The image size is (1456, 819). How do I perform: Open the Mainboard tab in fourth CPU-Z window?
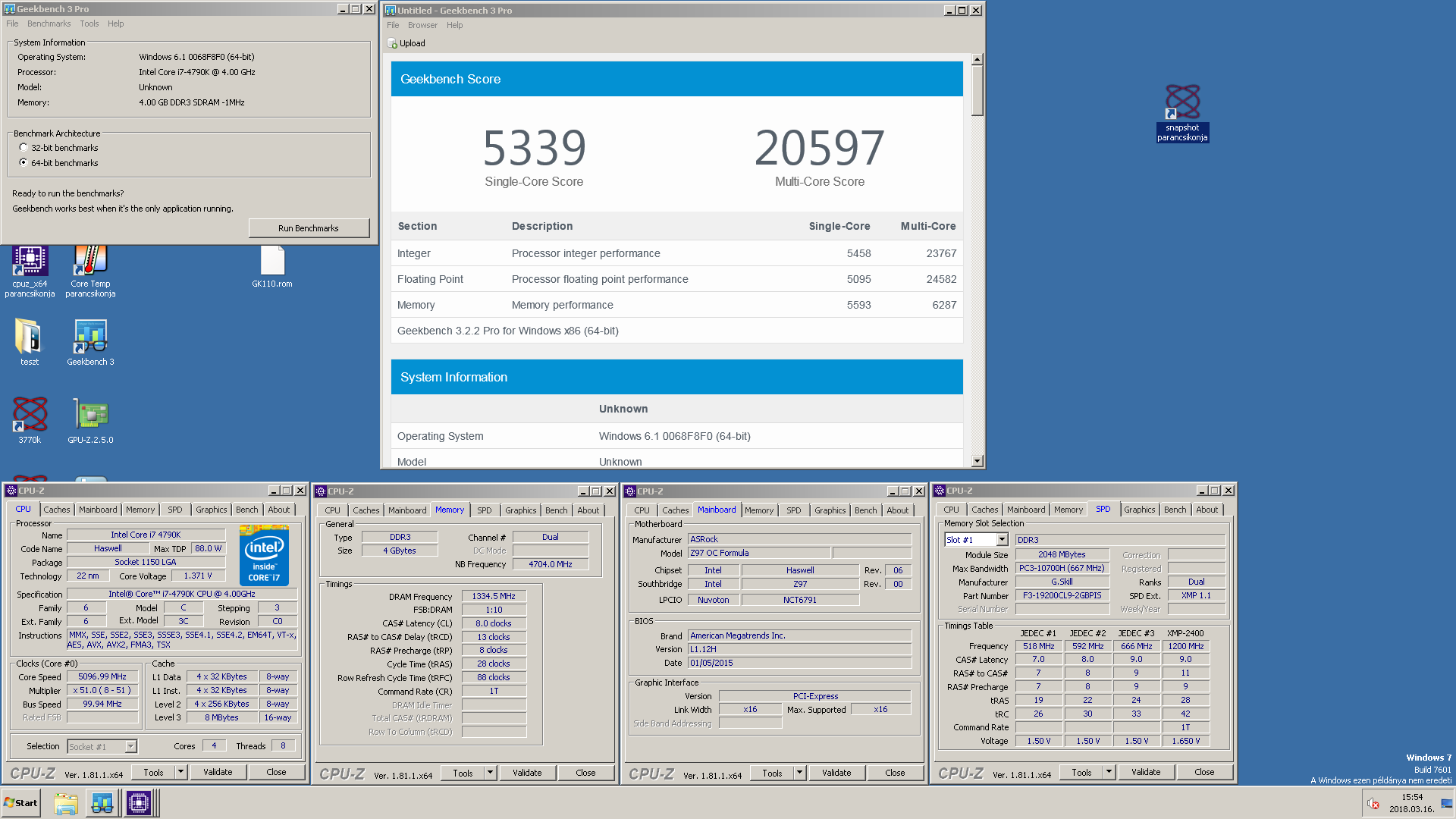point(1026,510)
